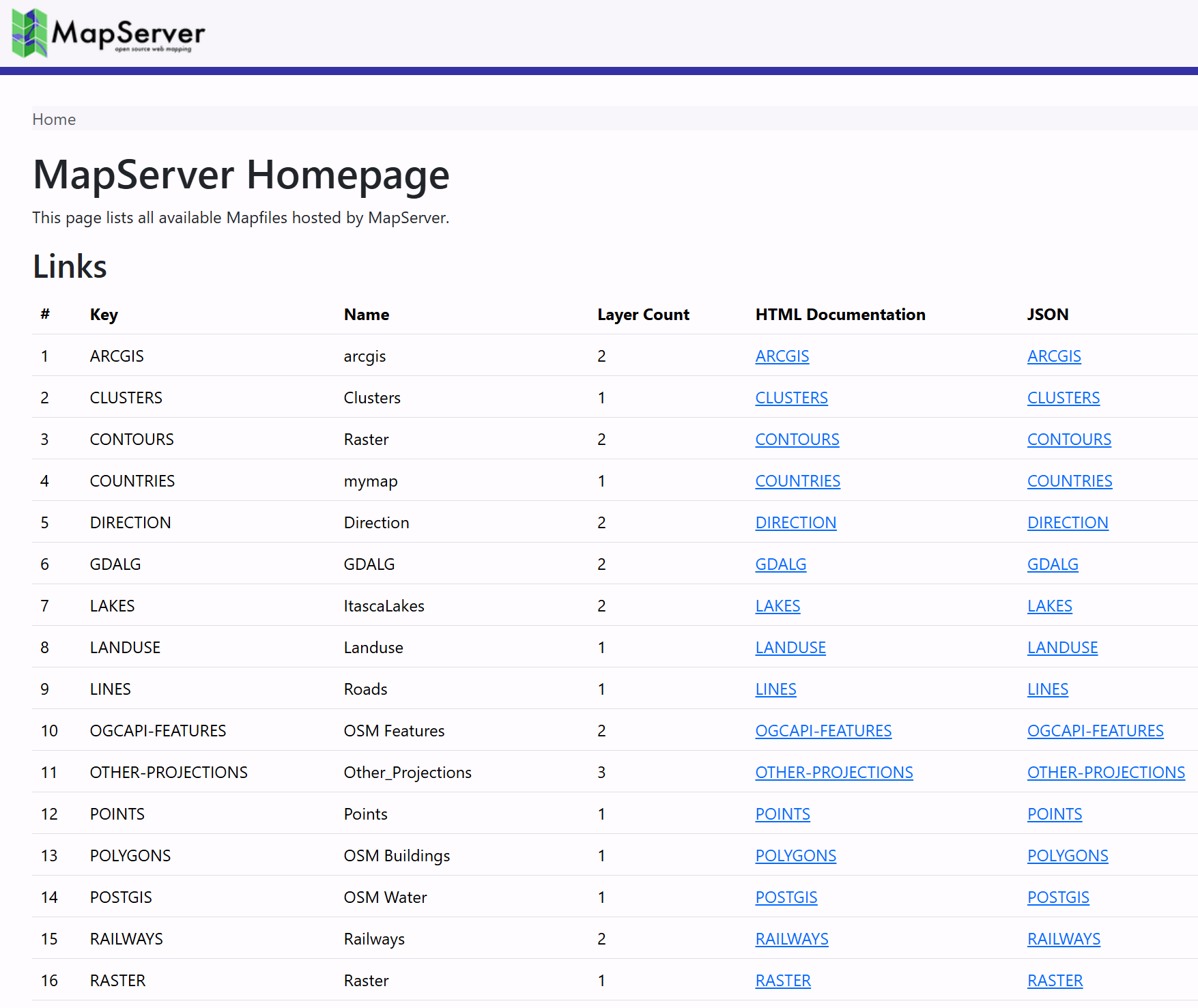Image resolution: width=1198 pixels, height=1008 pixels.
Task: Open CLUSTERS JSON link
Action: 1064,398
